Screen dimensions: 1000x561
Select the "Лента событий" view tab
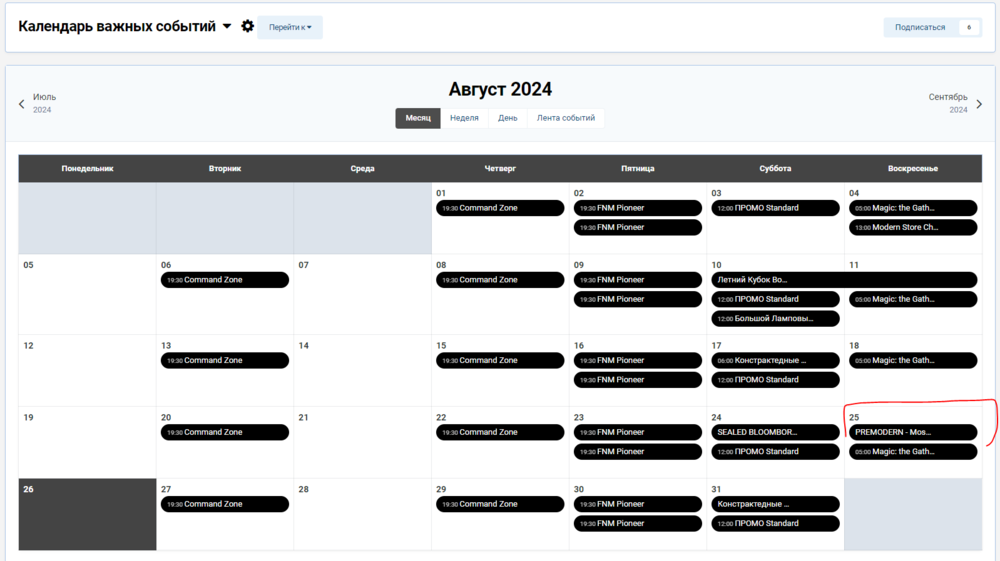[x=565, y=118]
